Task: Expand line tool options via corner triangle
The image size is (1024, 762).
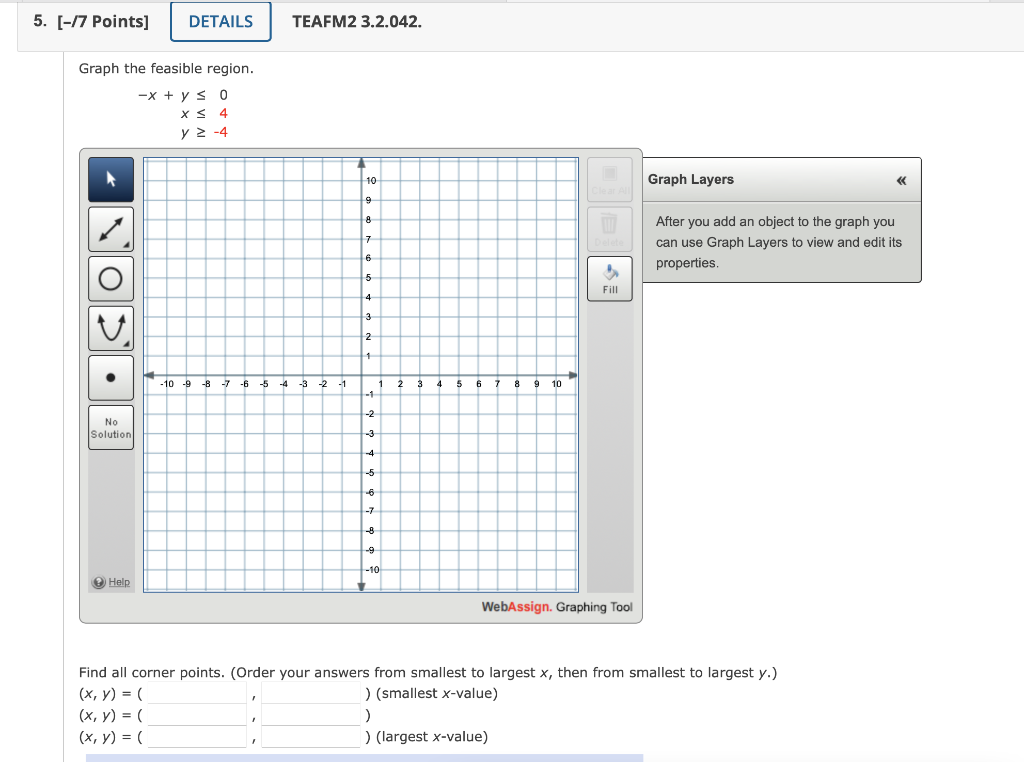Action: (x=125, y=244)
